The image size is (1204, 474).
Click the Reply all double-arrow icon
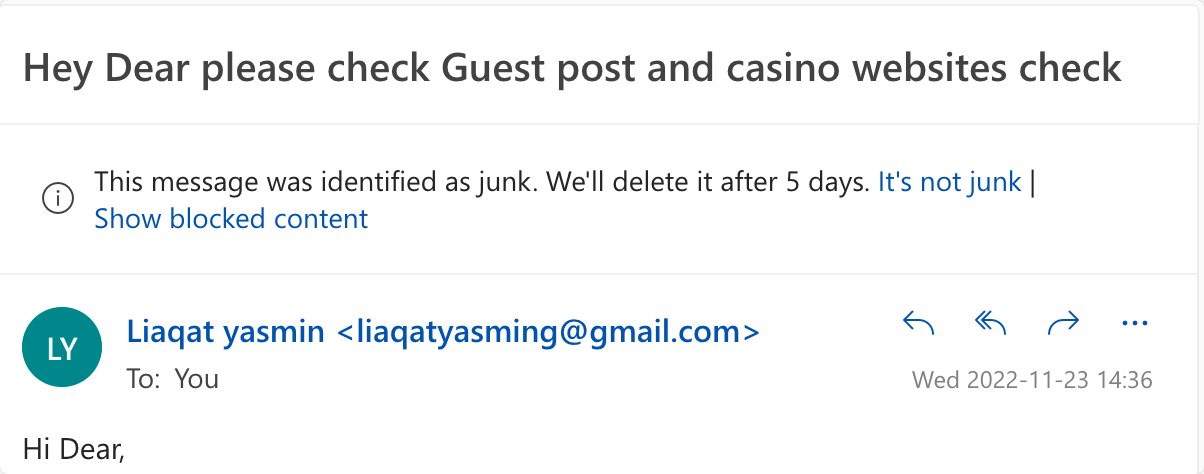[x=990, y=322]
